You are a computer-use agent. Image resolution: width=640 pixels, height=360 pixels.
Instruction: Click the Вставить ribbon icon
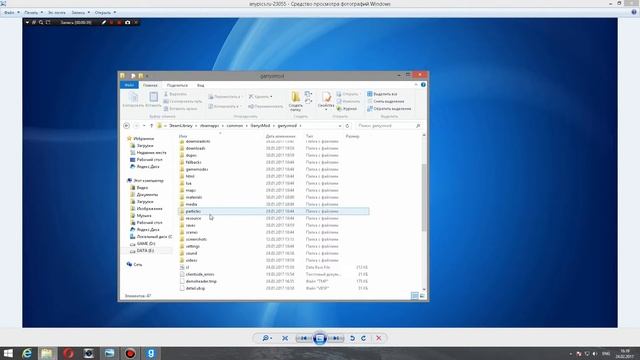tap(153, 100)
